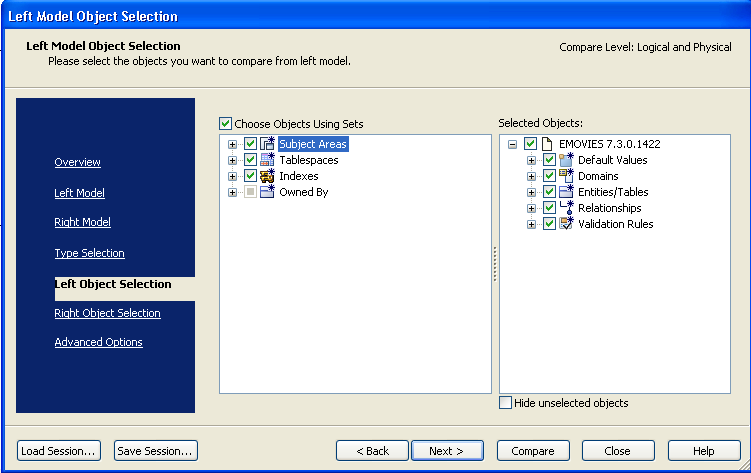Click the Save Session button

tap(156, 451)
